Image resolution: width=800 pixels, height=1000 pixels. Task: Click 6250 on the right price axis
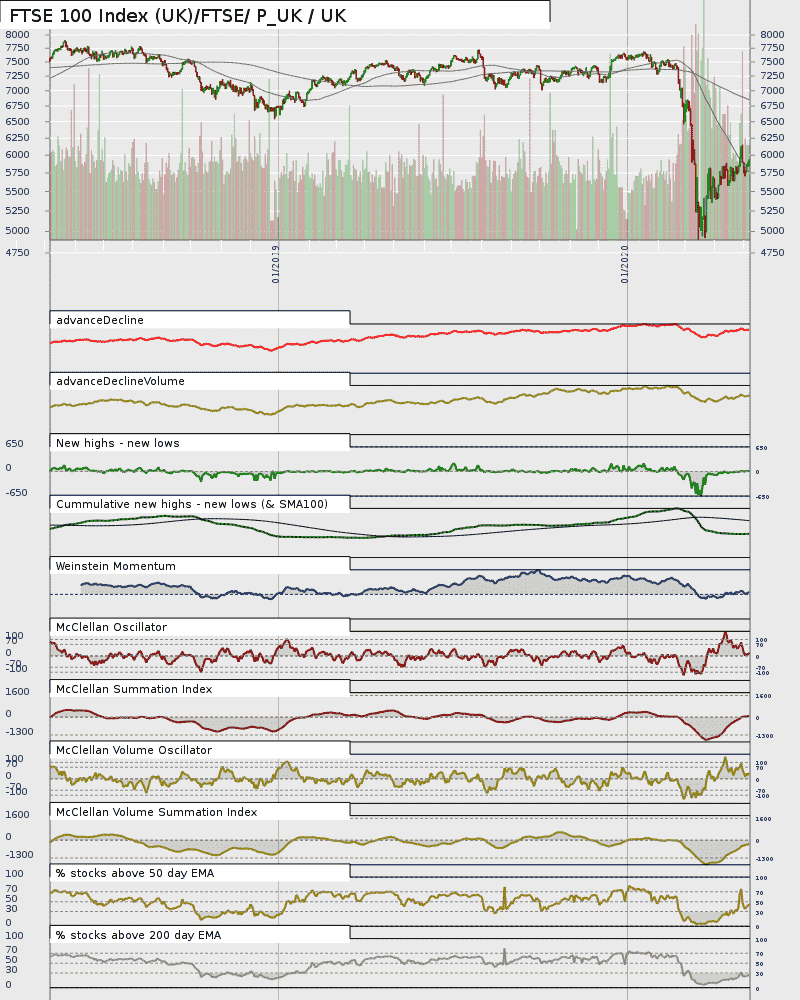tap(772, 138)
